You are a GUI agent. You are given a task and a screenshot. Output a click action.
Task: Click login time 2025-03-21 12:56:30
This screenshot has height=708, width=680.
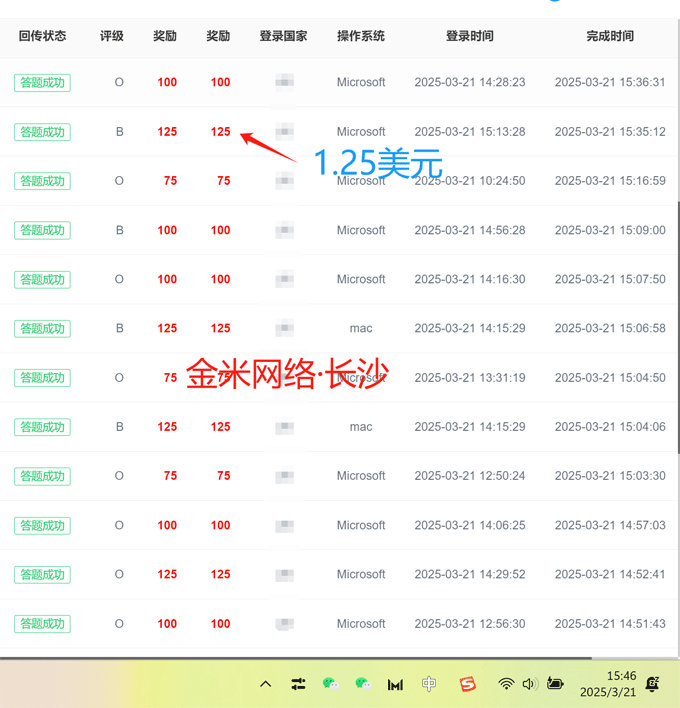tap(470, 624)
